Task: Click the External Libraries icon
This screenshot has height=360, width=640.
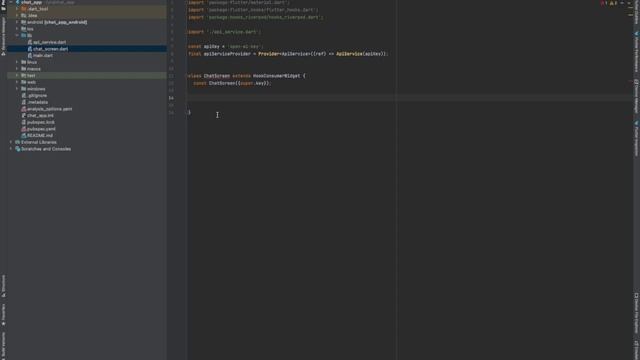Action: (x=18, y=142)
